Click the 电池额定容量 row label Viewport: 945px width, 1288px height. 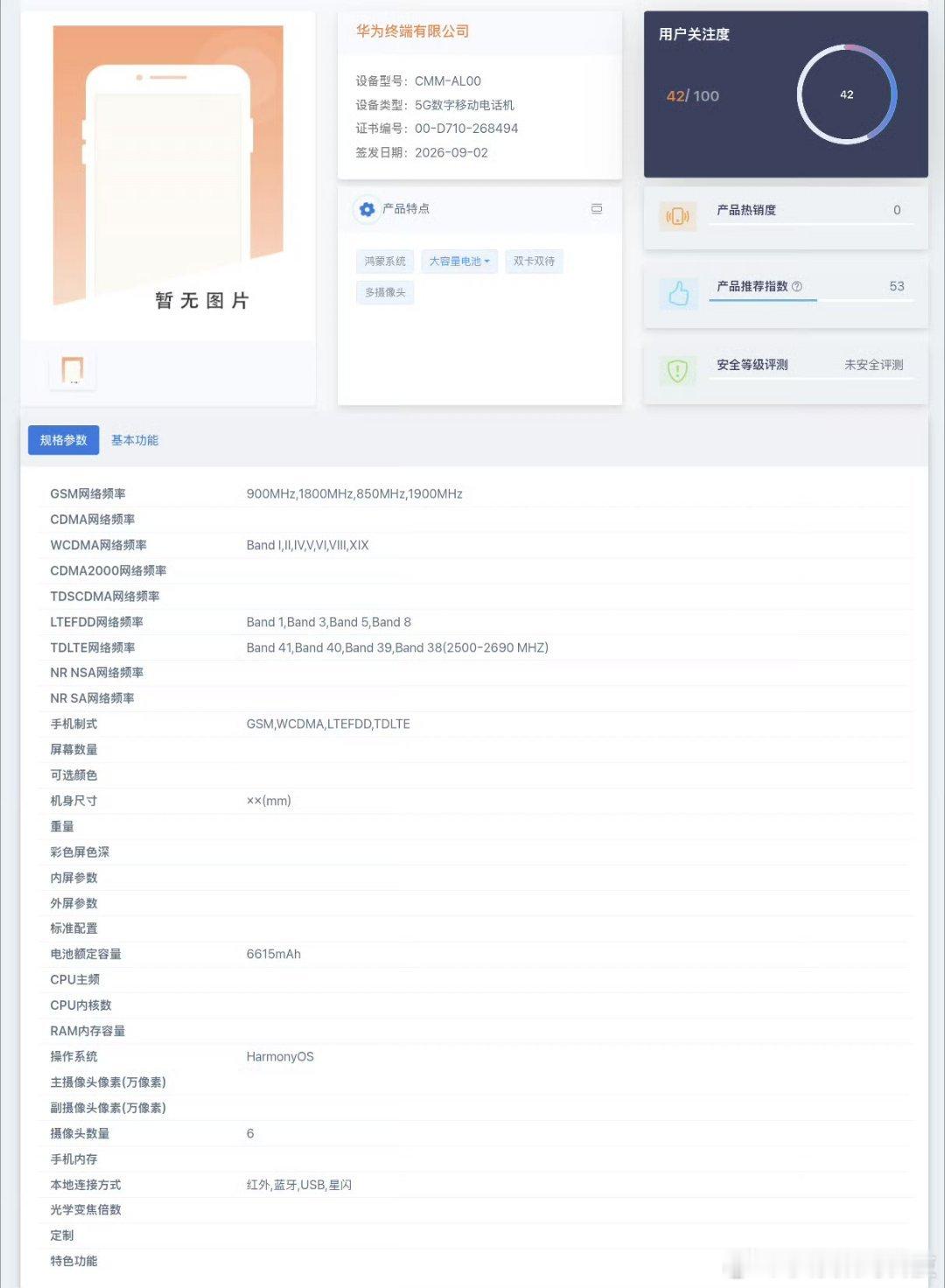click(86, 954)
